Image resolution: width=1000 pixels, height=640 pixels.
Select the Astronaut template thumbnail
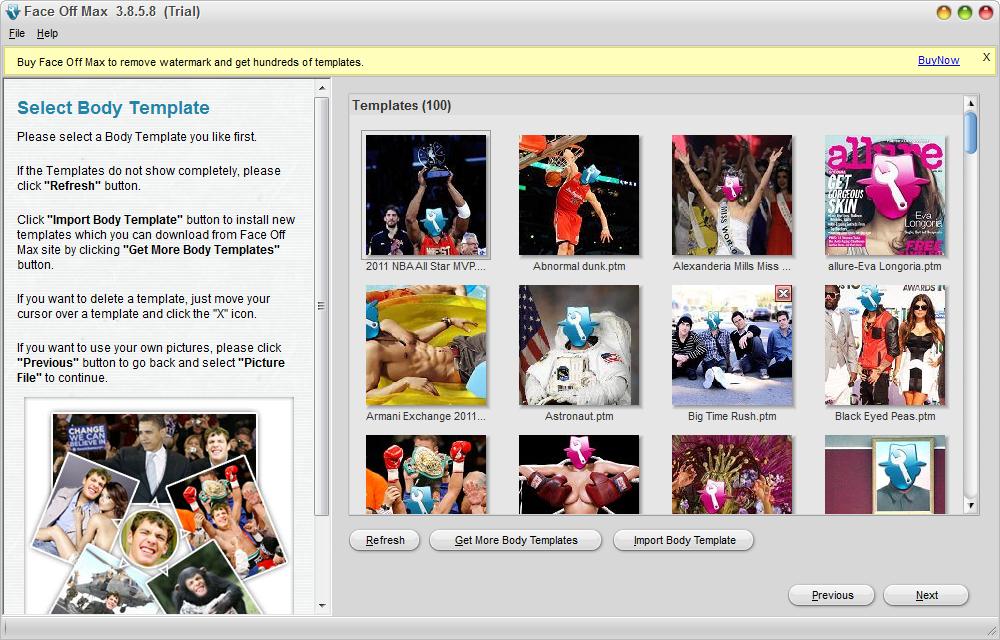579,346
